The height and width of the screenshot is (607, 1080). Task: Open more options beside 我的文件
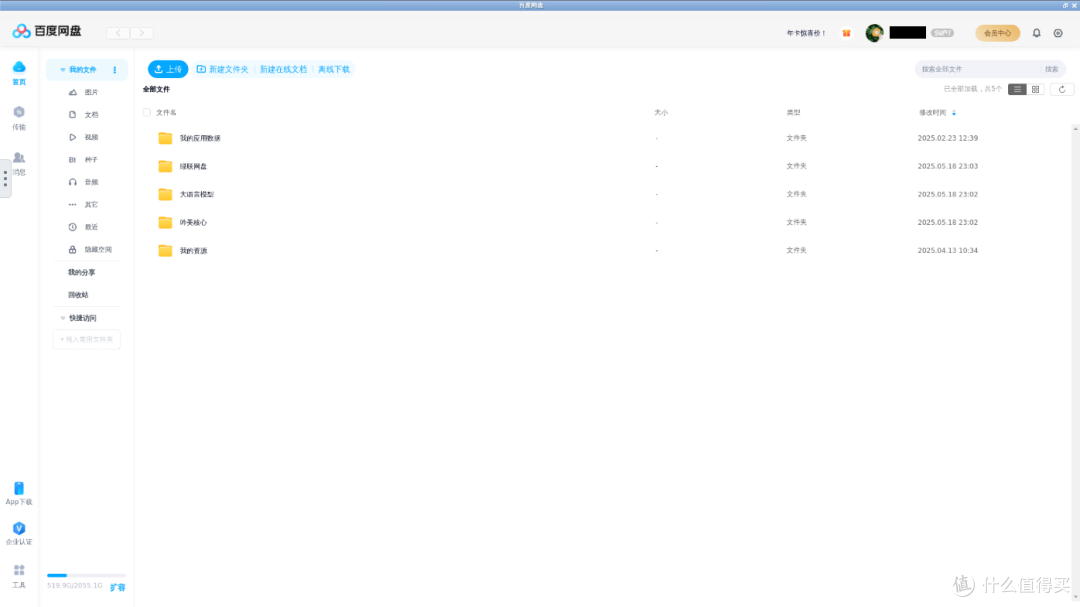(115, 70)
